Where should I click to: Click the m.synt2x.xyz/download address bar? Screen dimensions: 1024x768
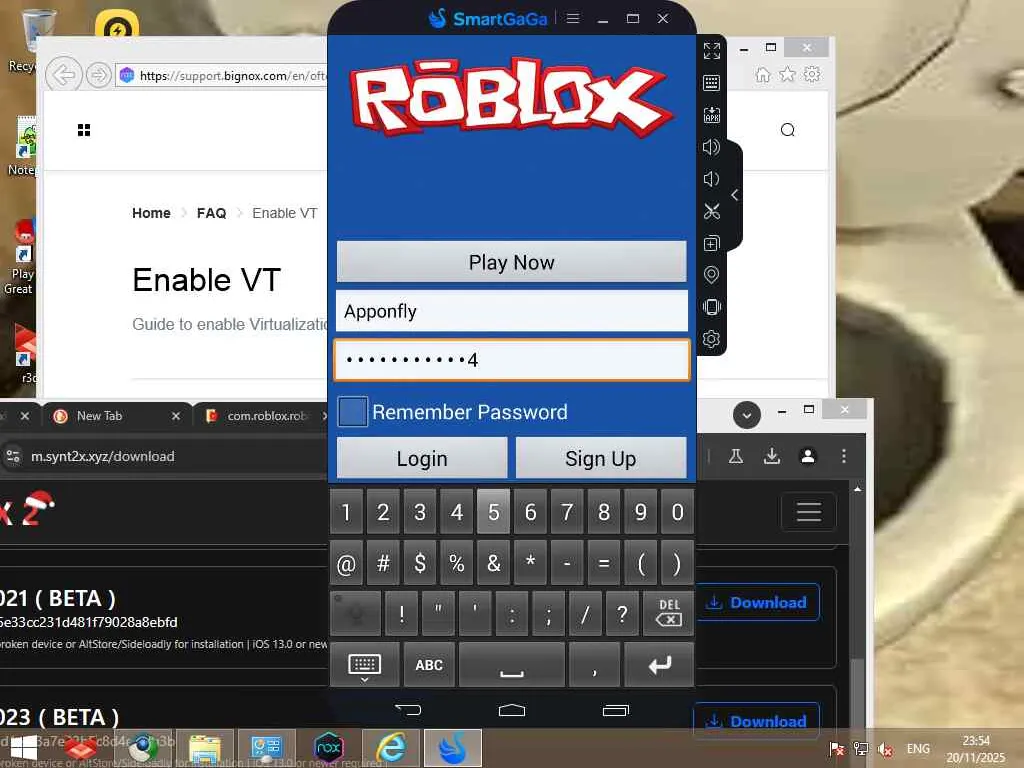[x=163, y=456]
